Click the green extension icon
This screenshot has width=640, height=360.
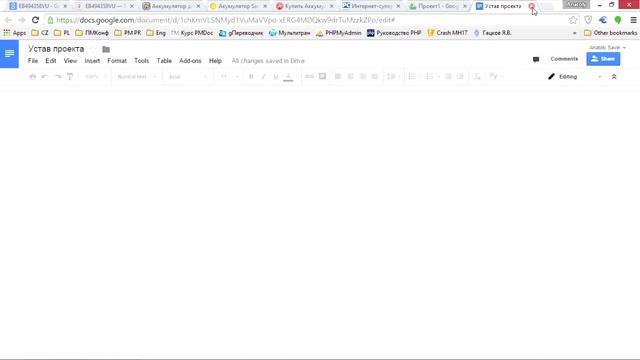618,20
